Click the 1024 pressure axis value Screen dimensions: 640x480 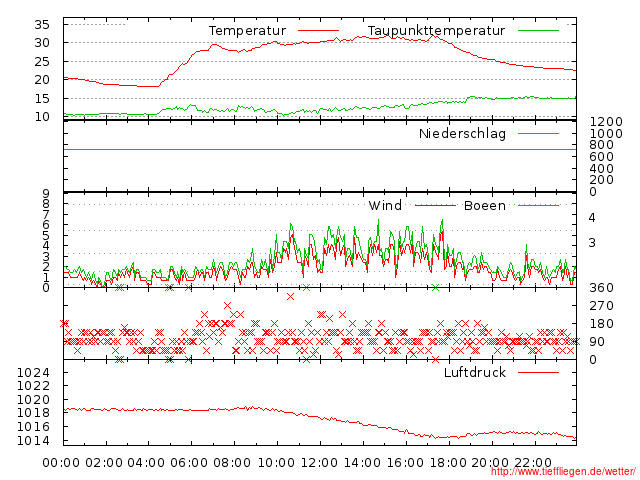[x=33, y=372]
